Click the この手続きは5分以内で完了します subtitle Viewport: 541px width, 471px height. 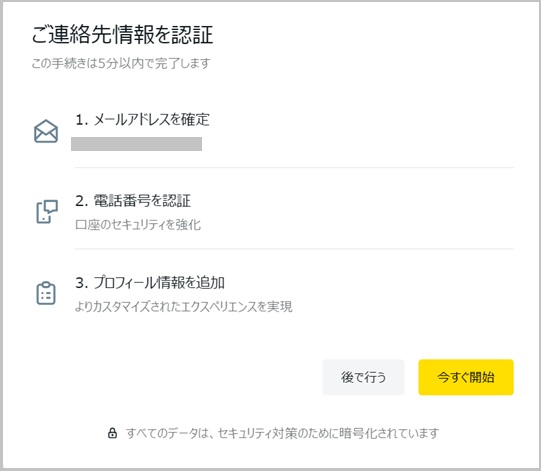[121, 63]
